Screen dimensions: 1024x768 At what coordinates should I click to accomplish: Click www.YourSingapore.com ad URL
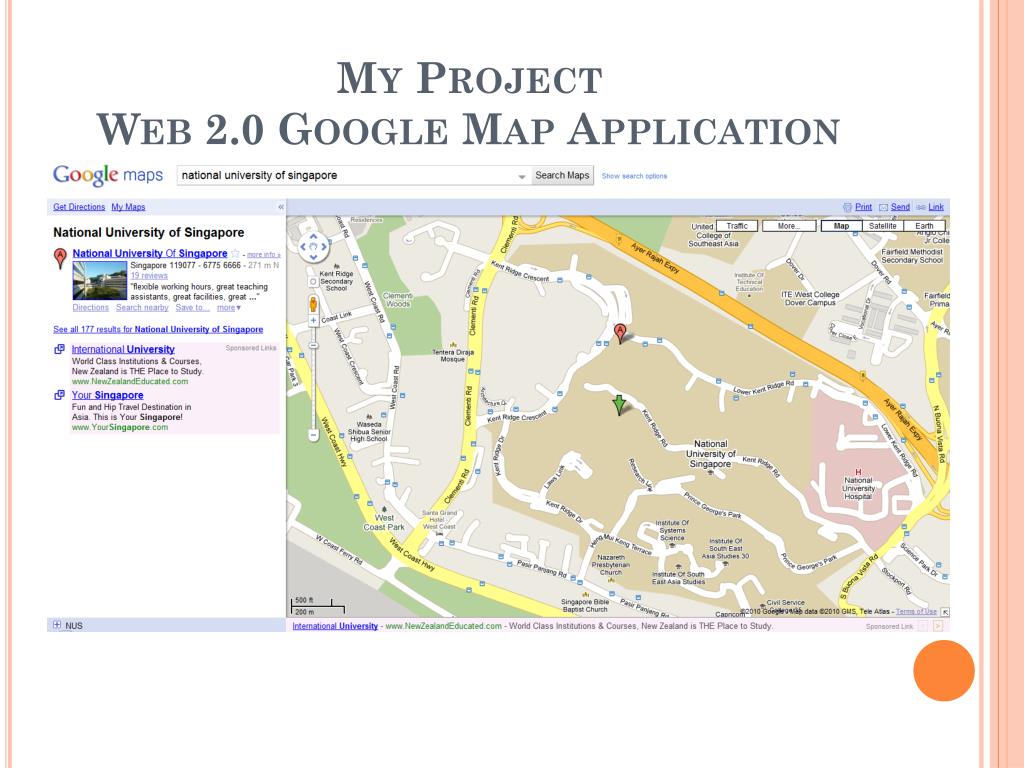click(120, 428)
